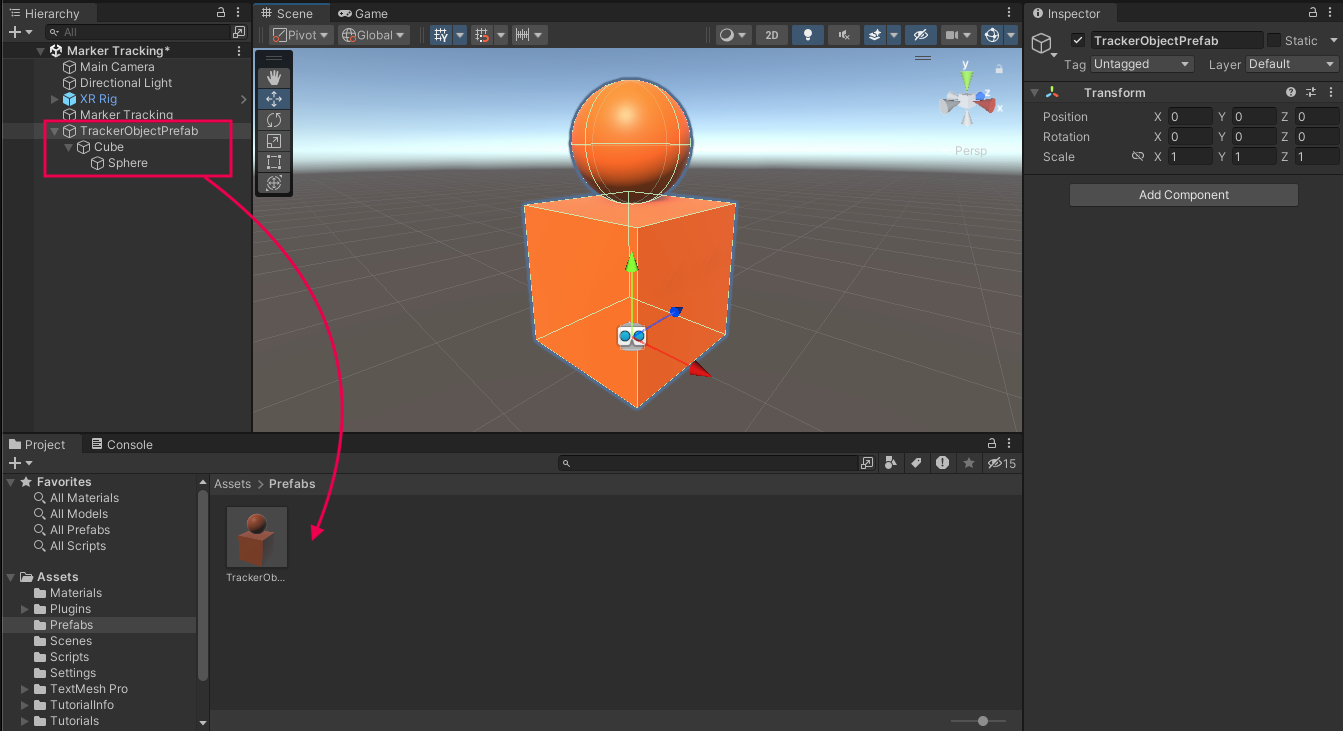Toggle scene lighting bulb icon
Screen dimensions: 1343x731
tap(807, 35)
